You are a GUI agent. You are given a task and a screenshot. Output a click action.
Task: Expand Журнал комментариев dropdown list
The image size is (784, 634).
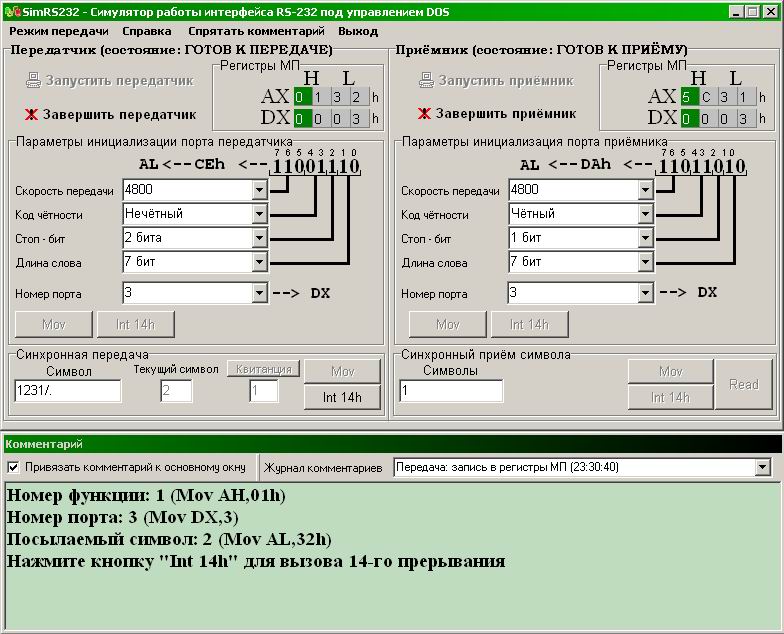pos(763,467)
